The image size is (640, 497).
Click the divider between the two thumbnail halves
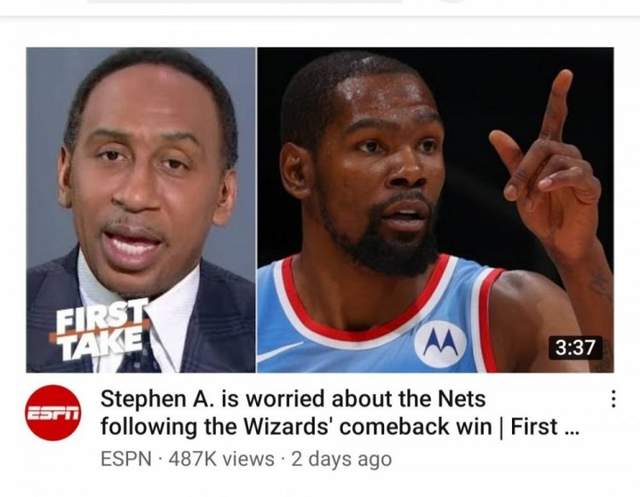pyautogui.click(x=257, y=210)
